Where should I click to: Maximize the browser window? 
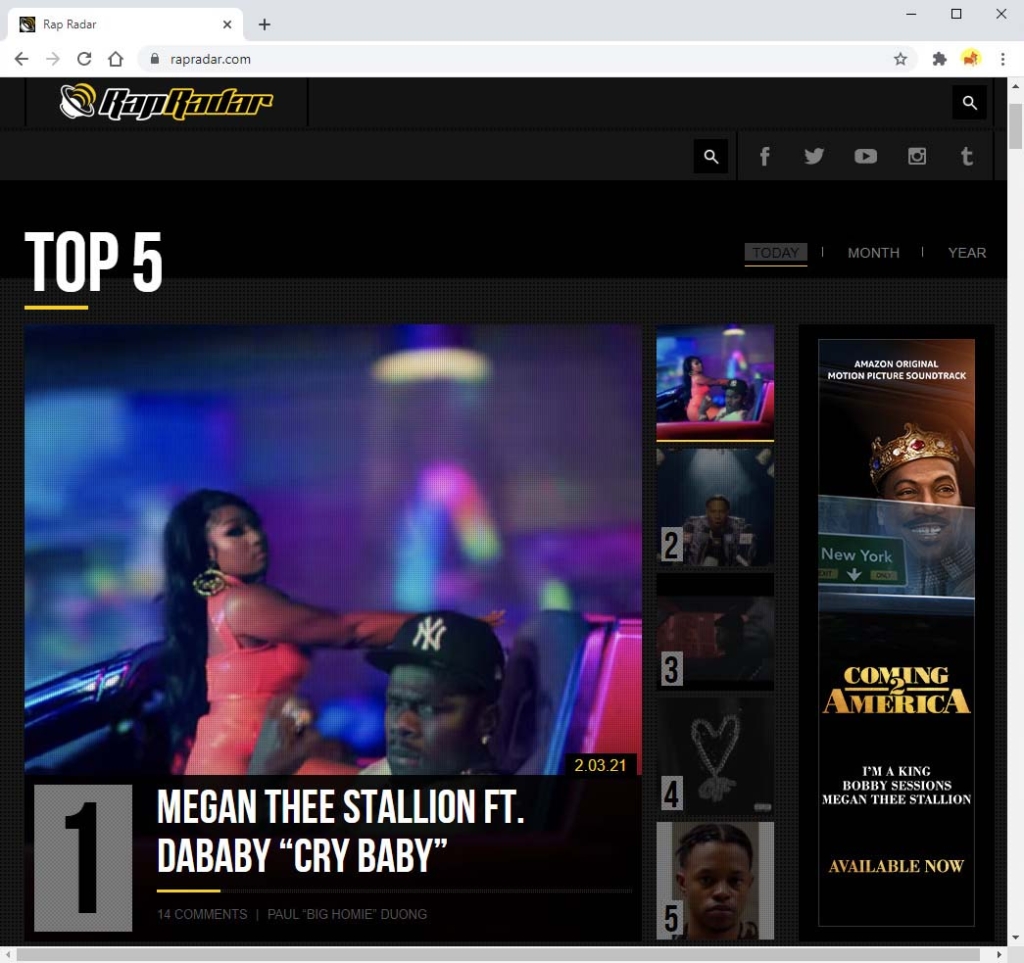coord(956,14)
